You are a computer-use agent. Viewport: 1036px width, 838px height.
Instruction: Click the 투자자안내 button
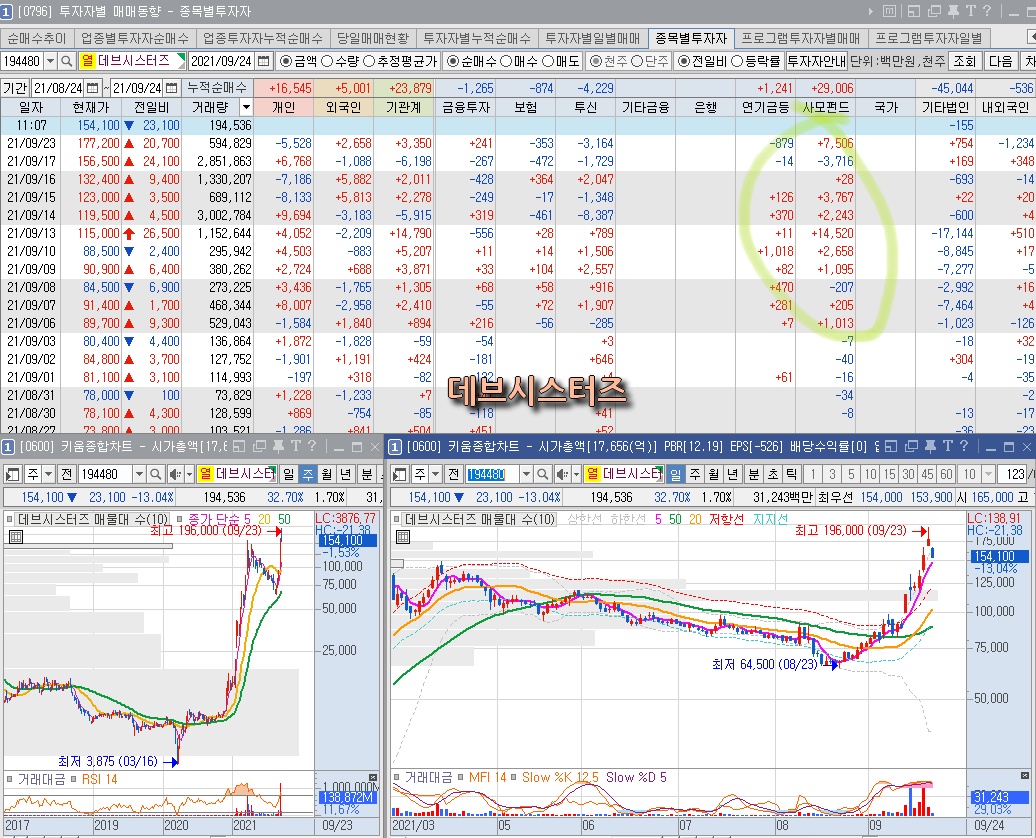(x=817, y=61)
